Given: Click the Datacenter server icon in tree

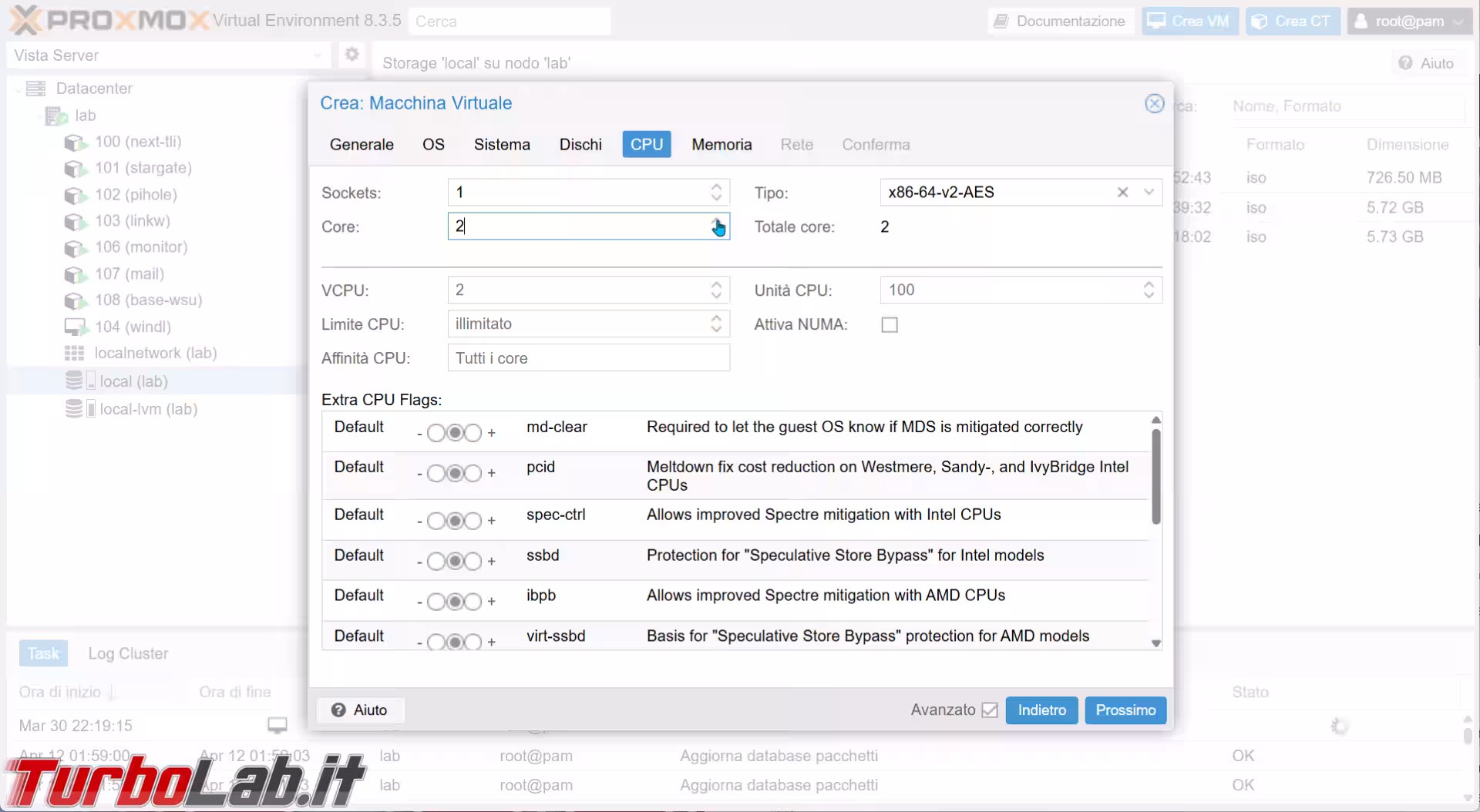Looking at the screenshot, I should click(35, 89).
